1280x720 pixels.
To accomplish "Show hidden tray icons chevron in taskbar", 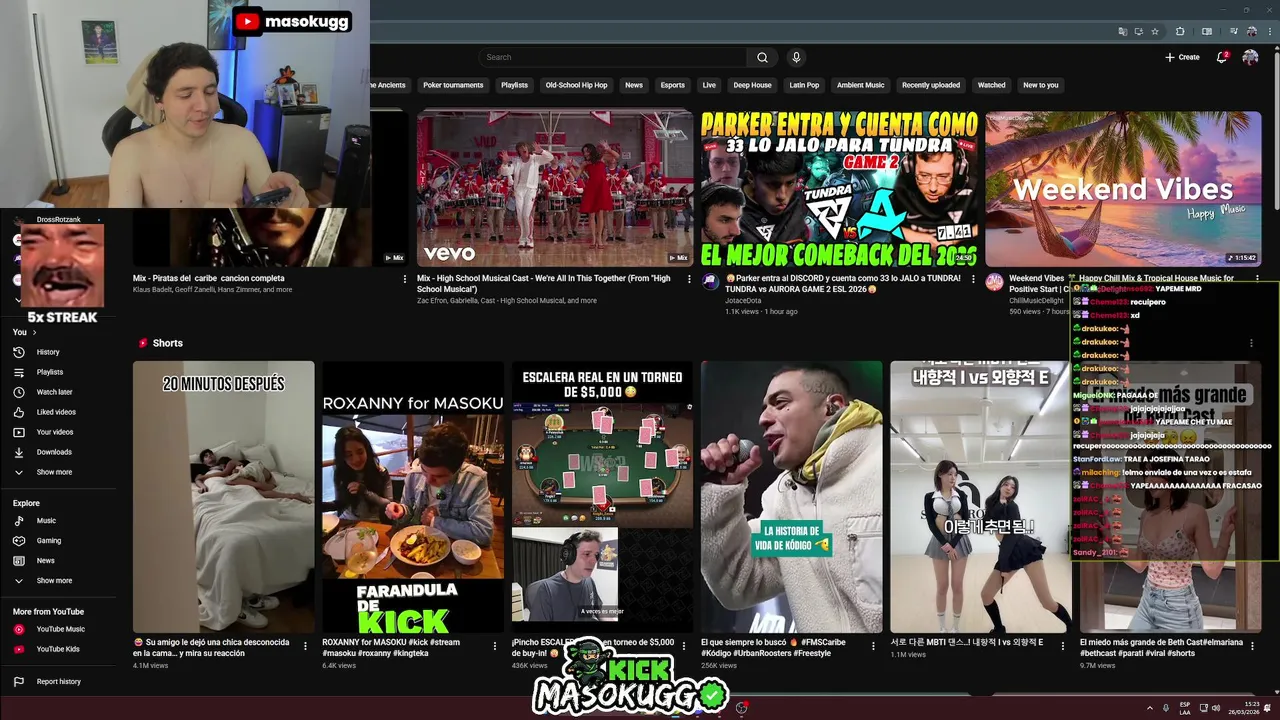I will (1149, 708).
